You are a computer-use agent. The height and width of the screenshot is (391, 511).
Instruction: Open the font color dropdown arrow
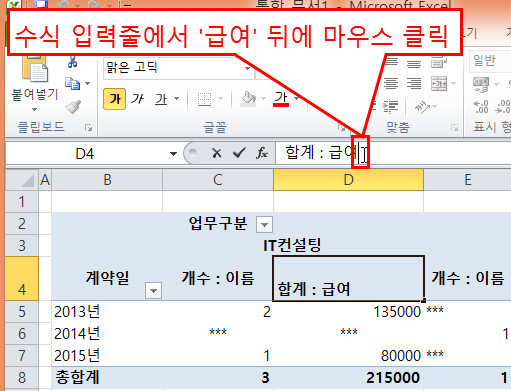(x=296, y=98)
